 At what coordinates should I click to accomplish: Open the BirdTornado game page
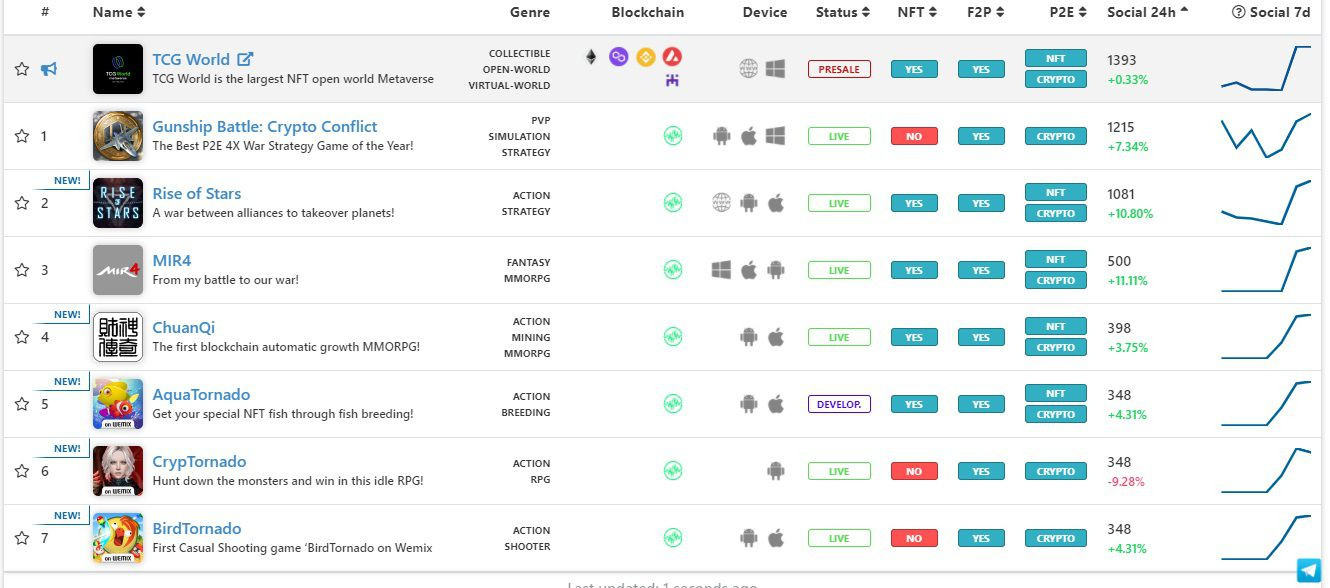point(197,528)
